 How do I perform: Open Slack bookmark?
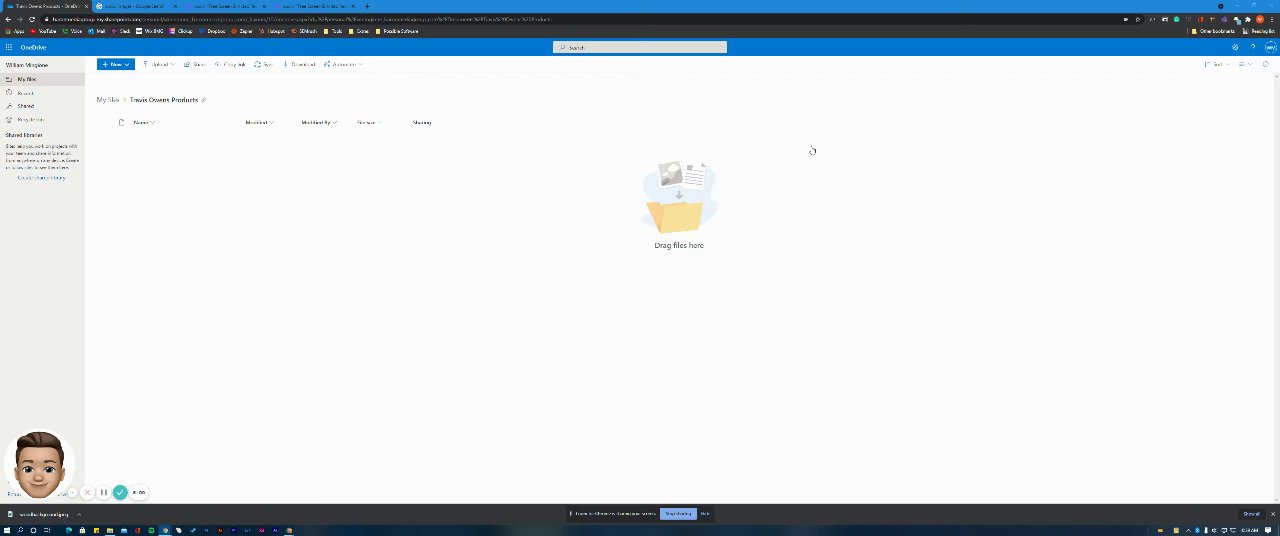121,31
